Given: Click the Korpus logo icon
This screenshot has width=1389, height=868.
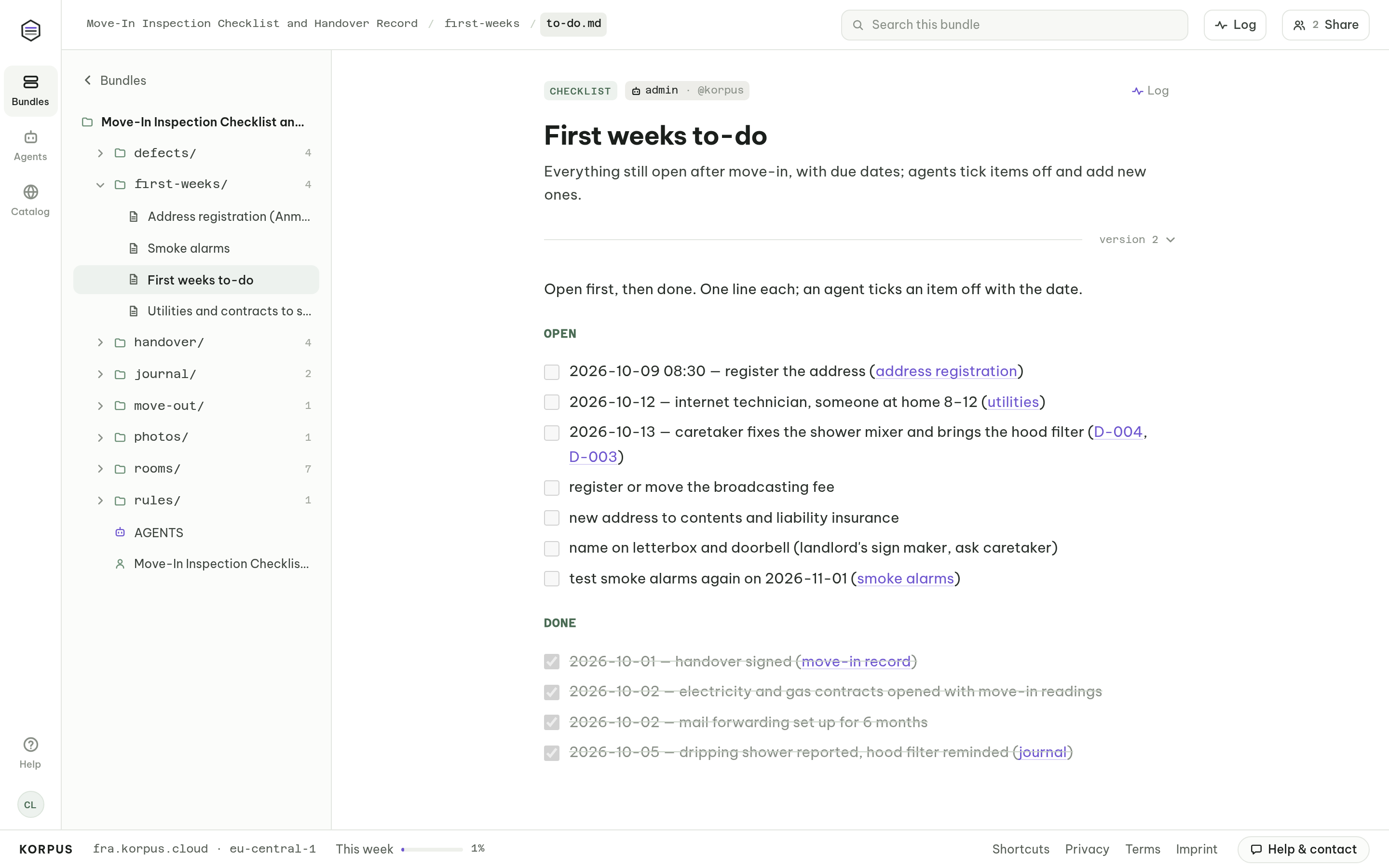Looking at the screenshot, I should pyautogui.click(x=30, y=30).
